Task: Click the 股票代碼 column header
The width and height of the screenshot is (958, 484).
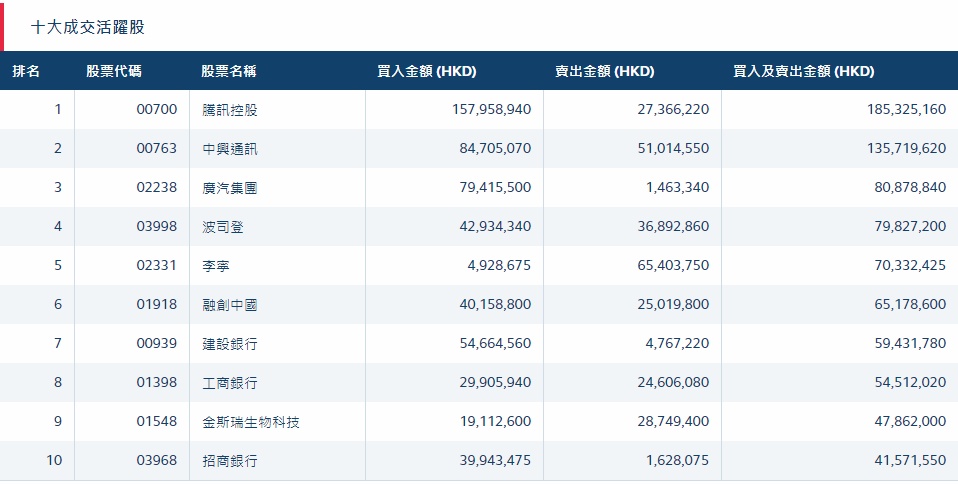Action: [x=114, y=71]
